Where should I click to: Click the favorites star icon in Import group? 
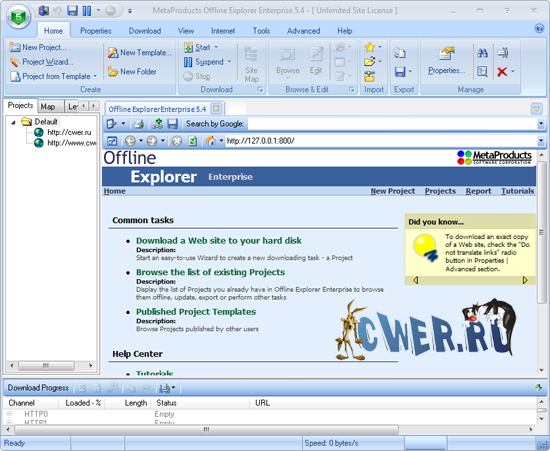coord(369,47)
